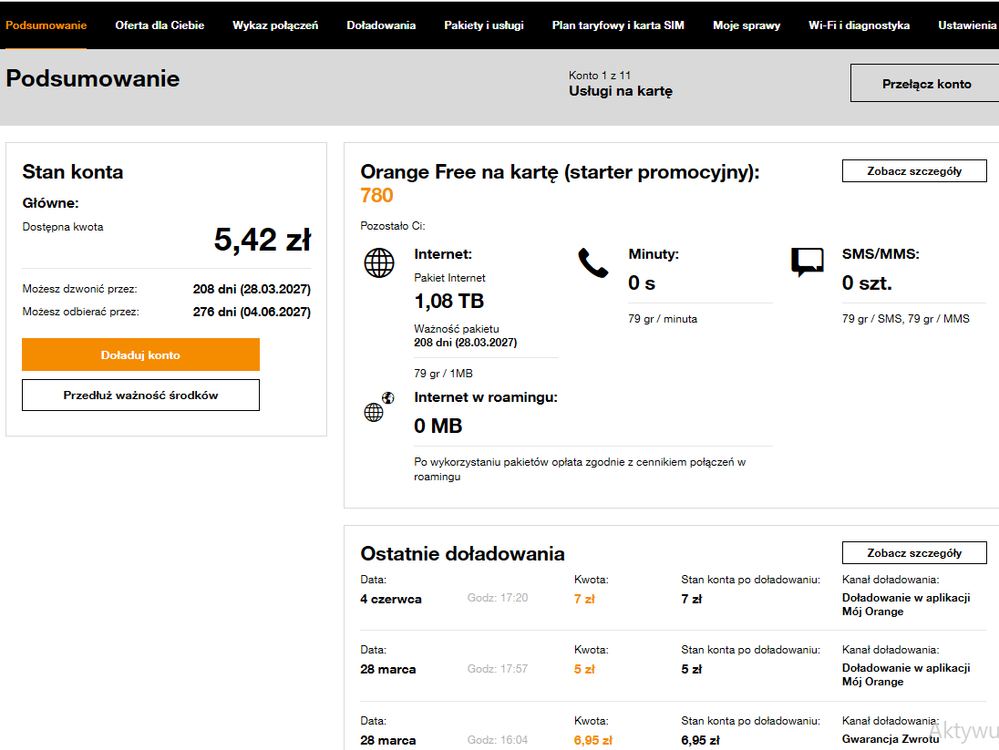Image resolution: width=999 pixels, height=750 pixels.
Task: Click the 7 zł orange top-up amount
Action: pyautogui.click(x=584, y=599)
